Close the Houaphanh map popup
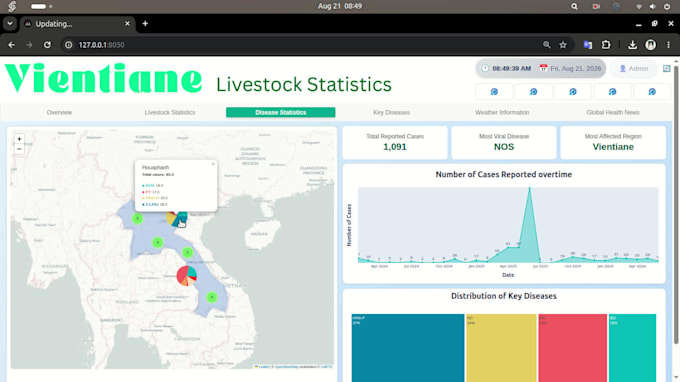 (213, 164)
